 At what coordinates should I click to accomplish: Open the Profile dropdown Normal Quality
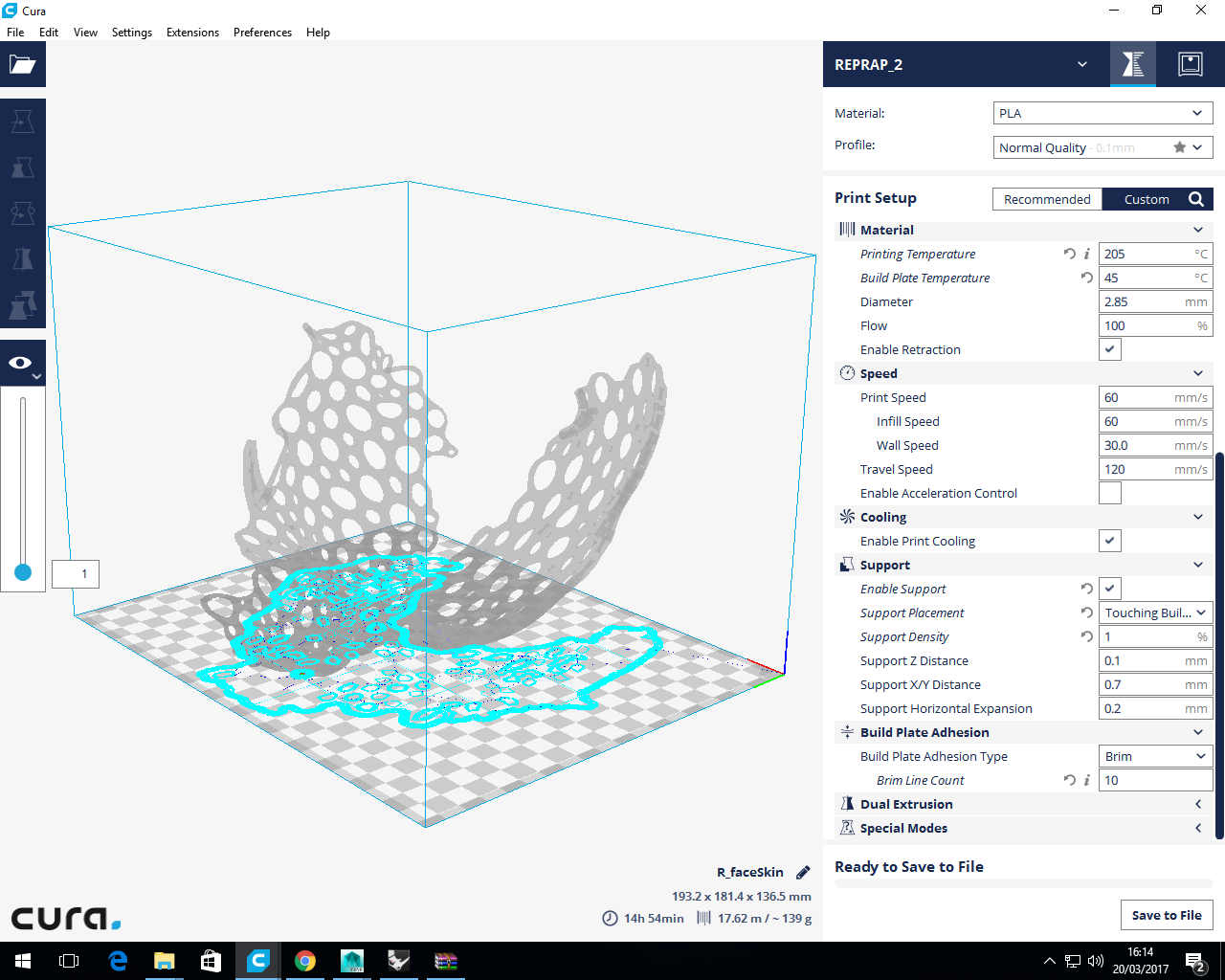pos(1103,147)
